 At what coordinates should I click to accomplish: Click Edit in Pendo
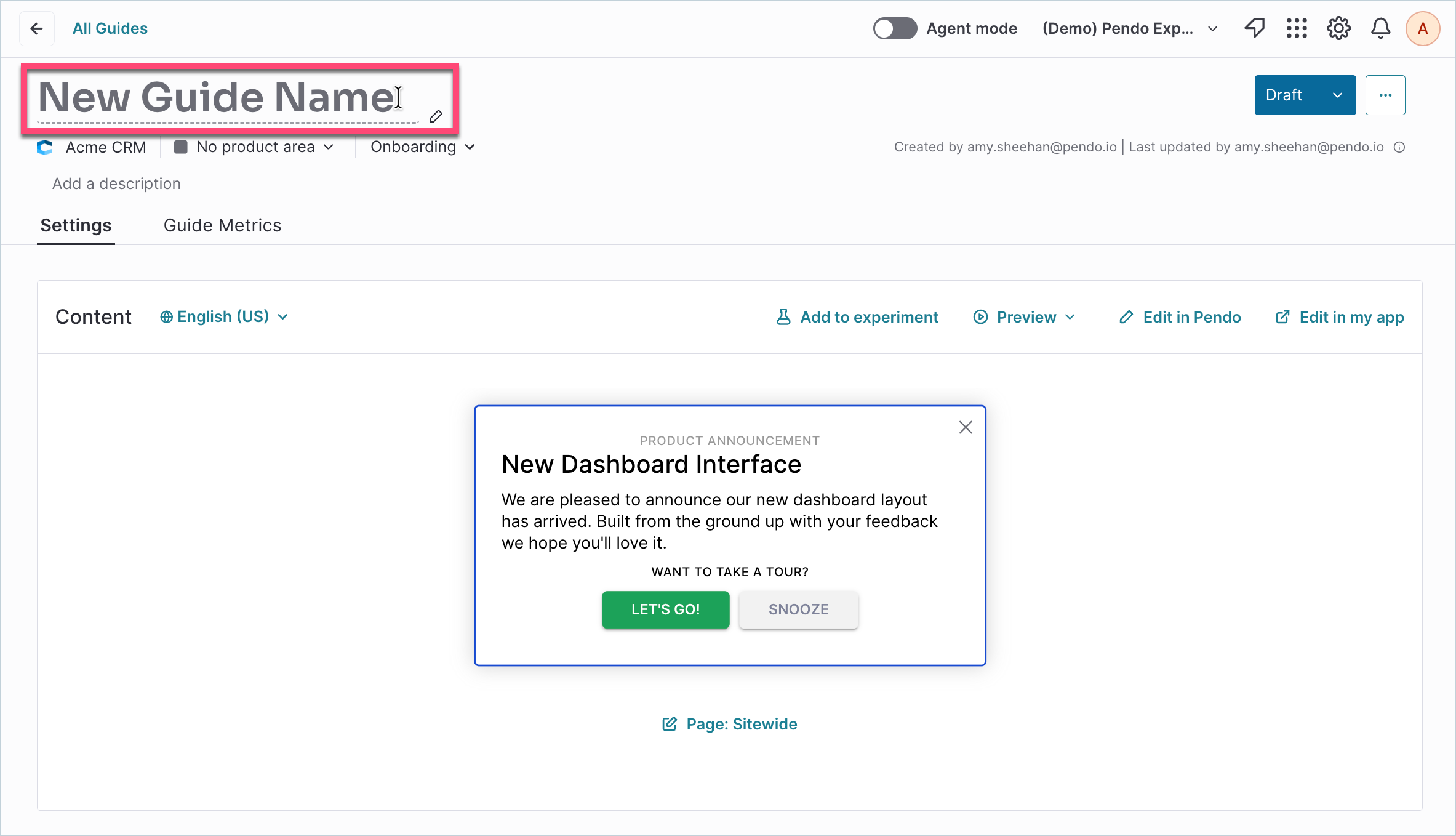[1180, 317]
